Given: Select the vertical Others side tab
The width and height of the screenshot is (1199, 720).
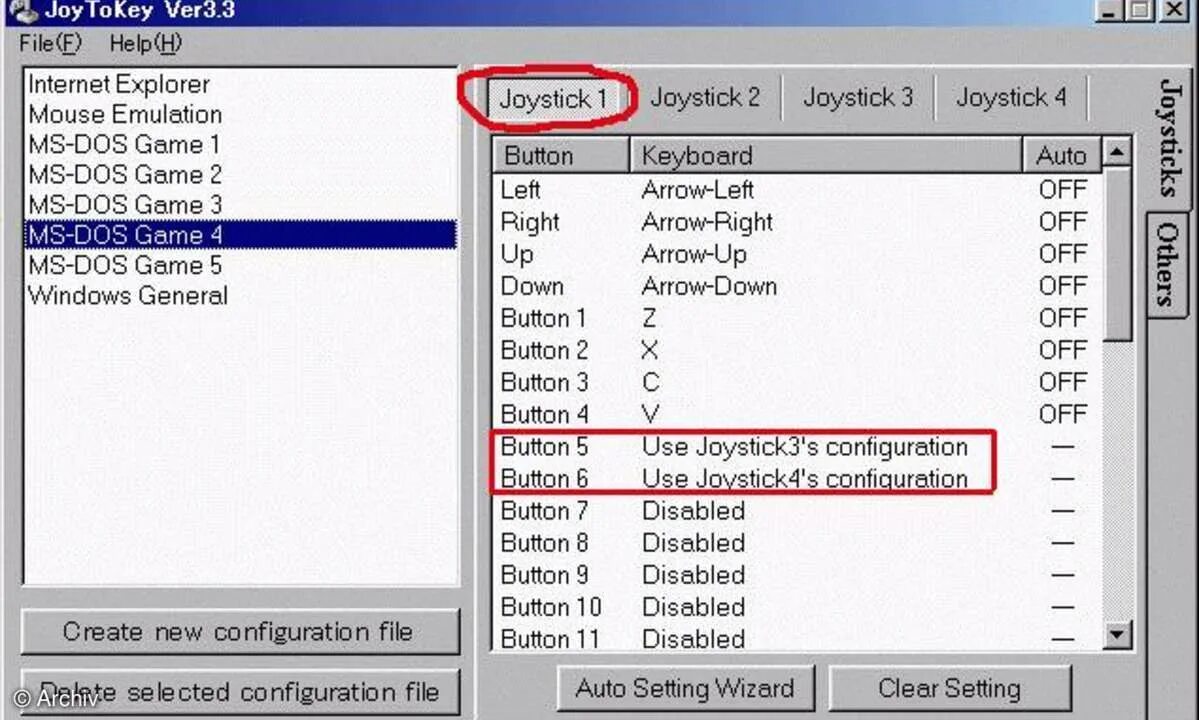Looking at the screenshot, I should click(x=1167, y=264).
